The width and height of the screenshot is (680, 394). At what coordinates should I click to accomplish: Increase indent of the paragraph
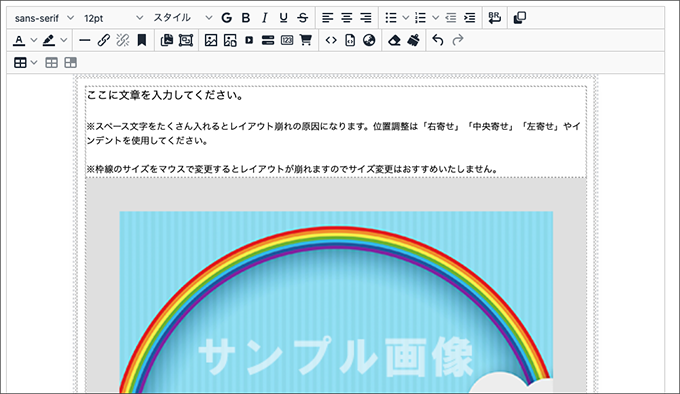pyautogui.click(x=470, y=18)
